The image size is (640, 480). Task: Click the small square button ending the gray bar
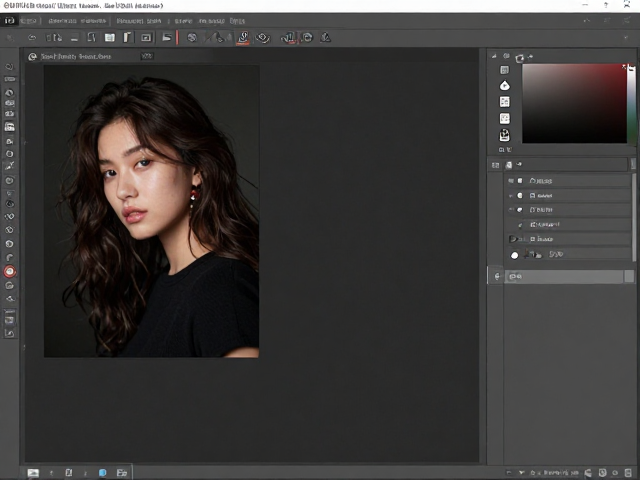point(629,276)
